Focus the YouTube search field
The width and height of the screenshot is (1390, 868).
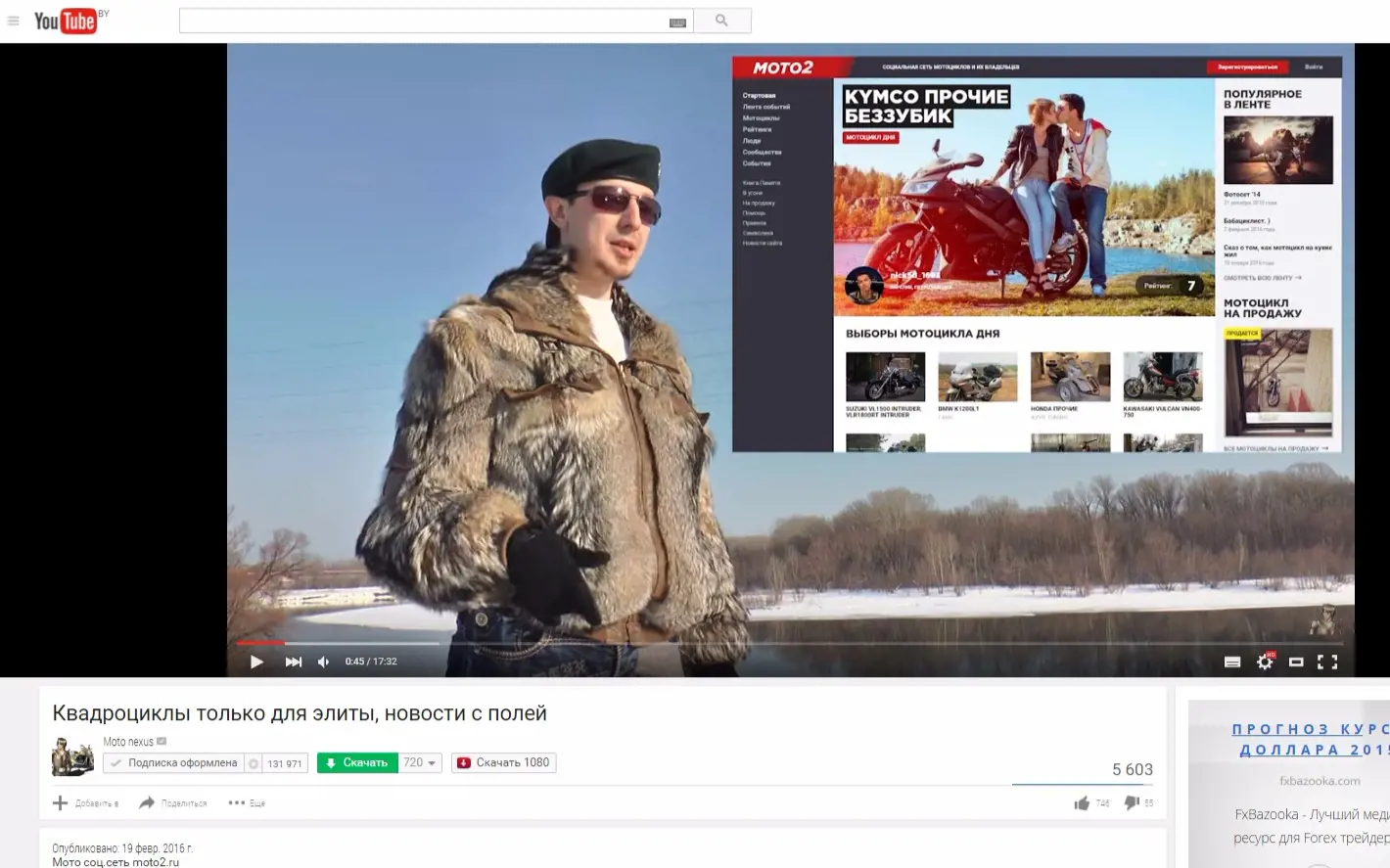click(436, 21)
